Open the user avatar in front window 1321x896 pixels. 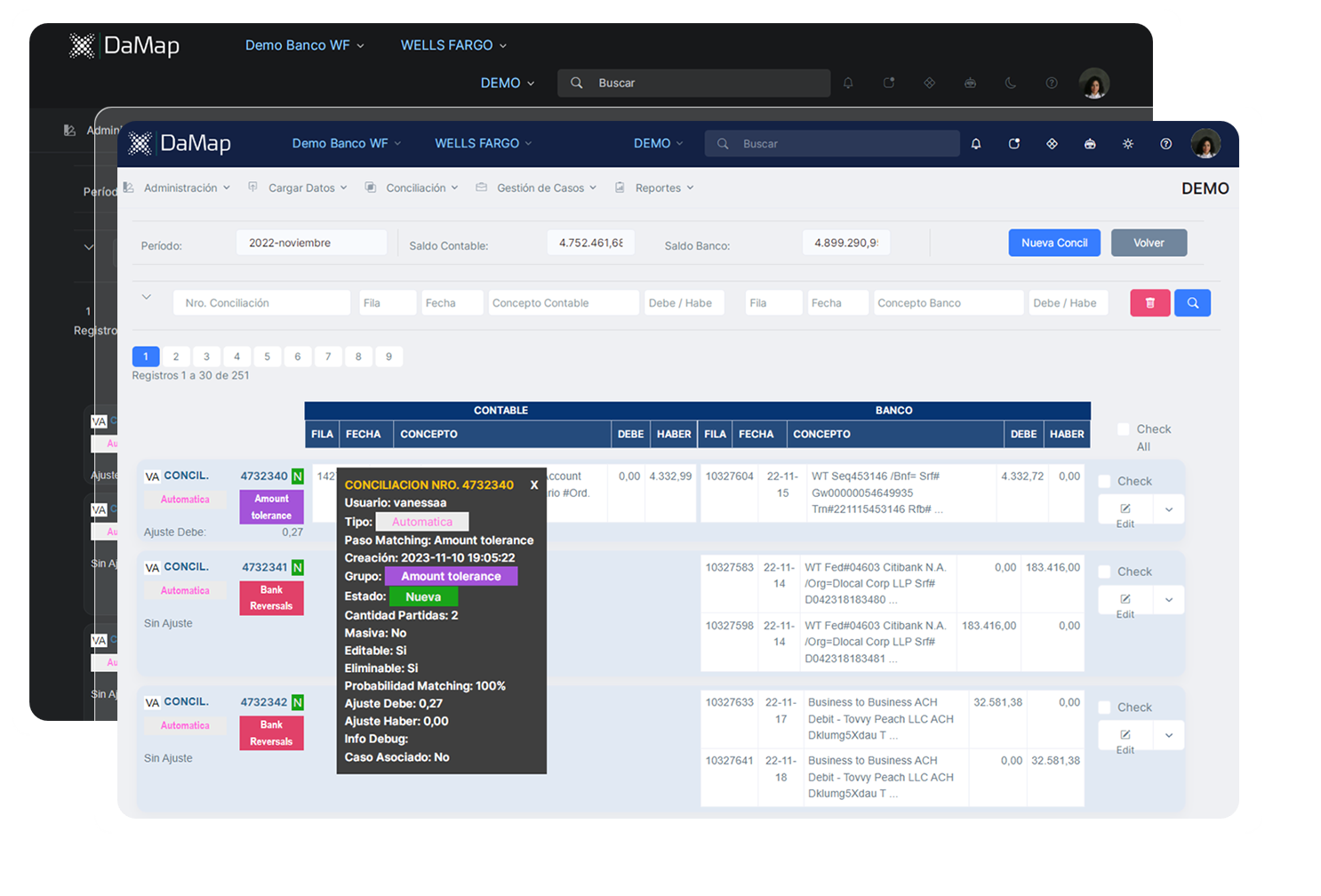tap(1205, 143)
